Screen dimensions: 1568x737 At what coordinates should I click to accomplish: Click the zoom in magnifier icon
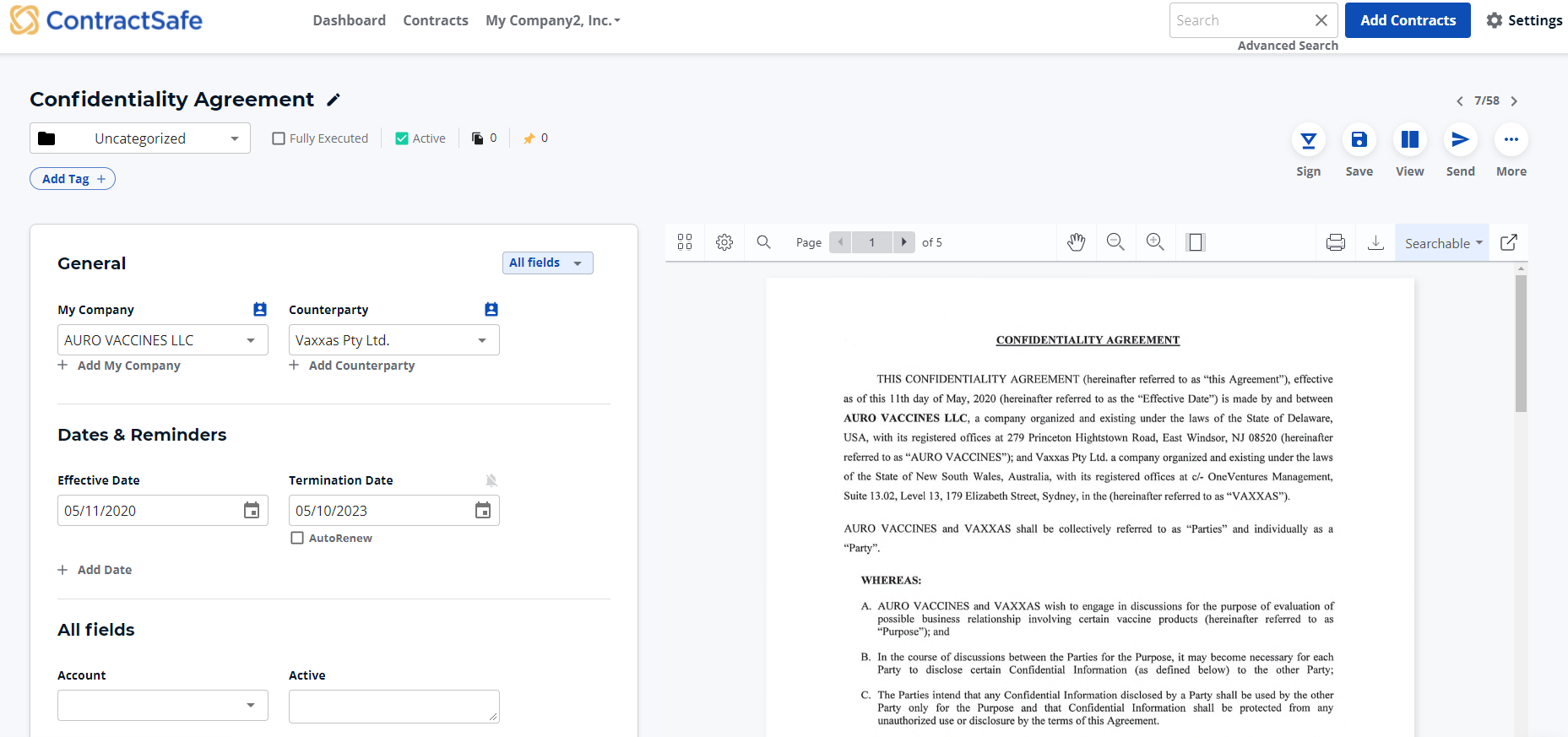pyautogui.click(x=1155, y=242)
